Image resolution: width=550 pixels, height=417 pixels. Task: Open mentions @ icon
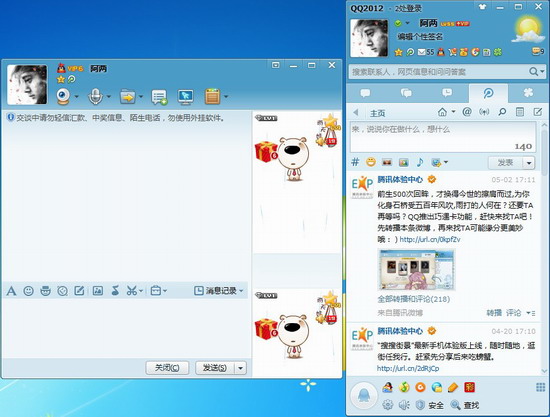click(467, 112)
